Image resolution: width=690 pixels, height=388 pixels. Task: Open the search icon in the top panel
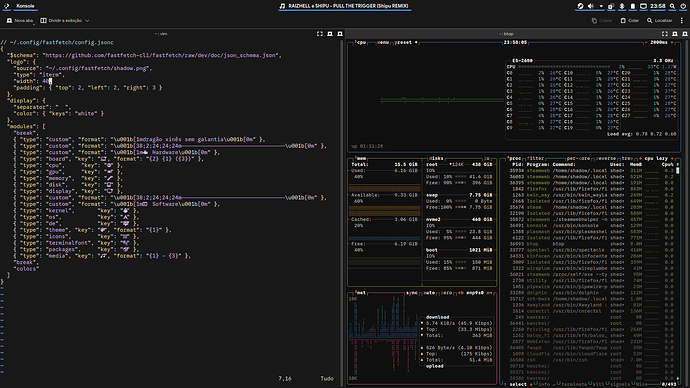coord(672,6)
